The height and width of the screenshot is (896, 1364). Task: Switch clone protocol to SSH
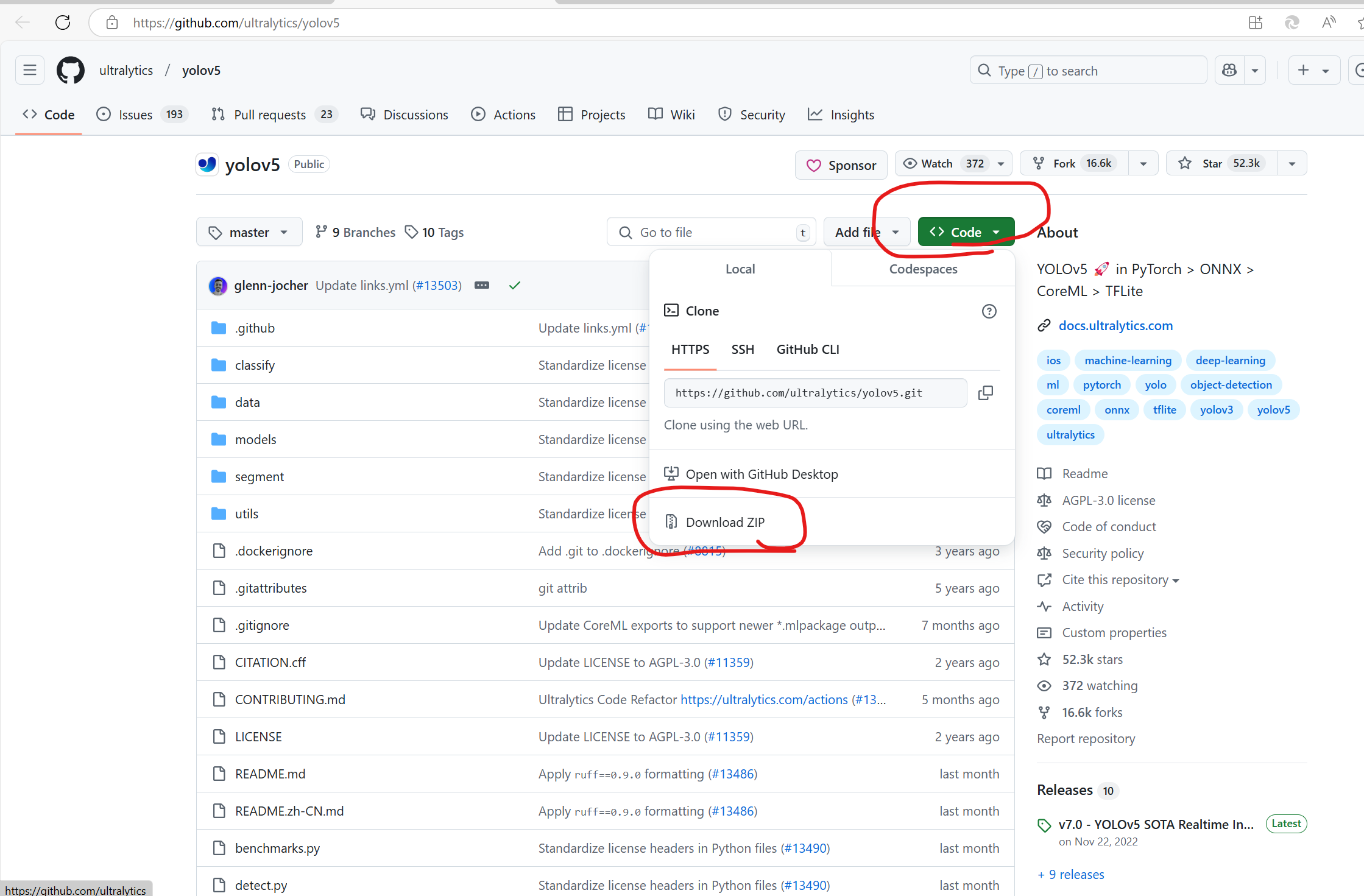(742, 350)
